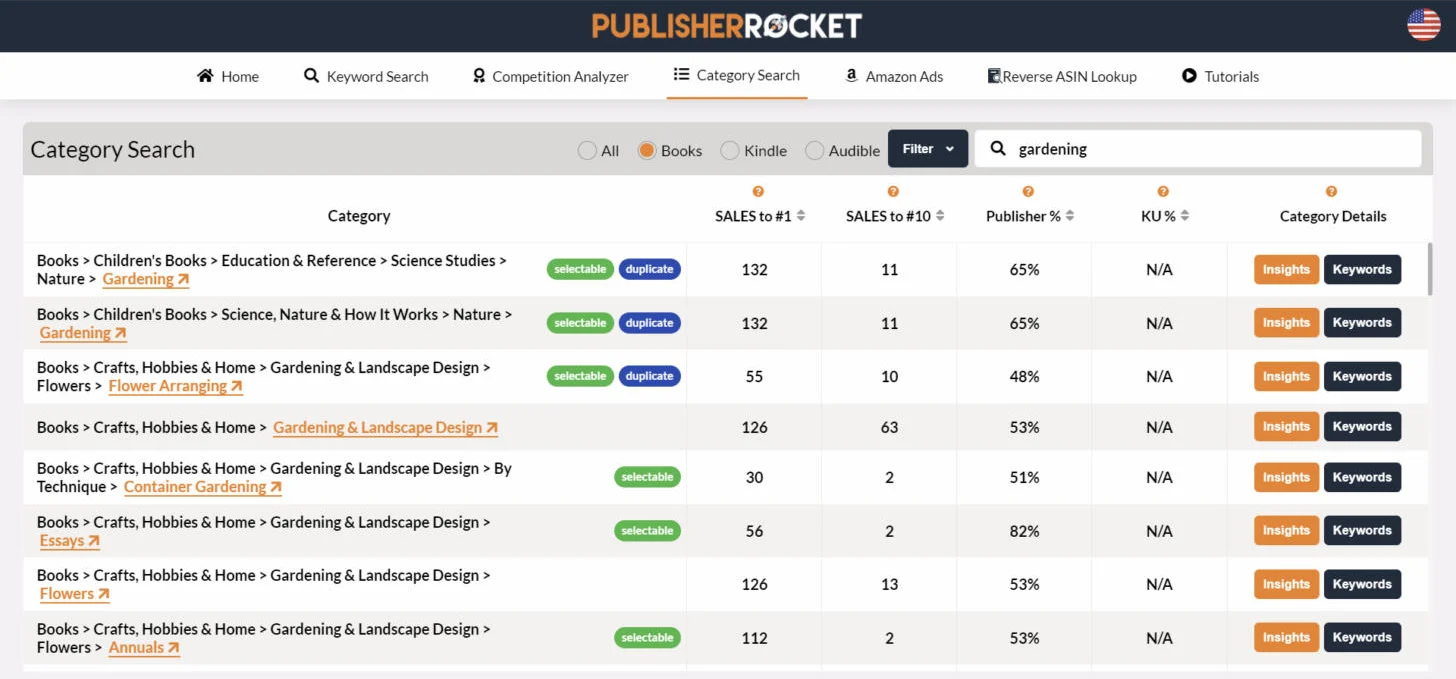This screenshot has height=679, width=1456.
Task: Open Essays category link
Action: [x=70, y=541]
